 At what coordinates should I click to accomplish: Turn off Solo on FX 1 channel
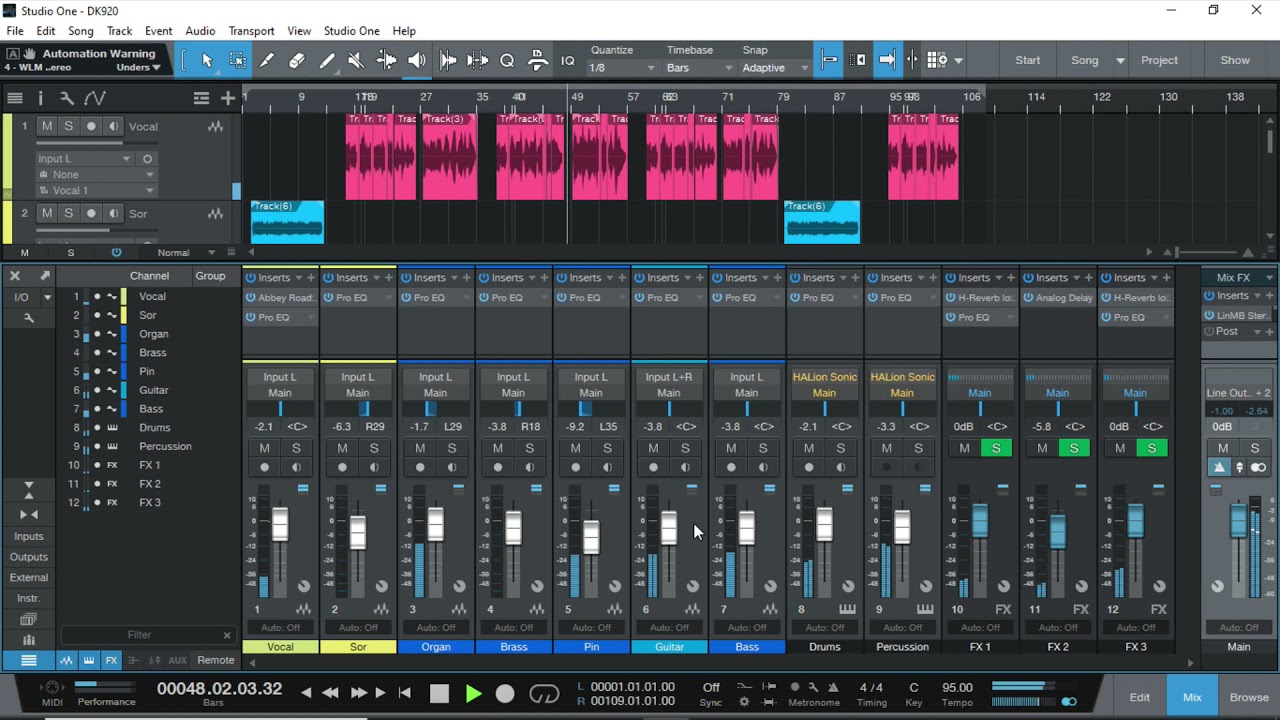coord(996,448)
